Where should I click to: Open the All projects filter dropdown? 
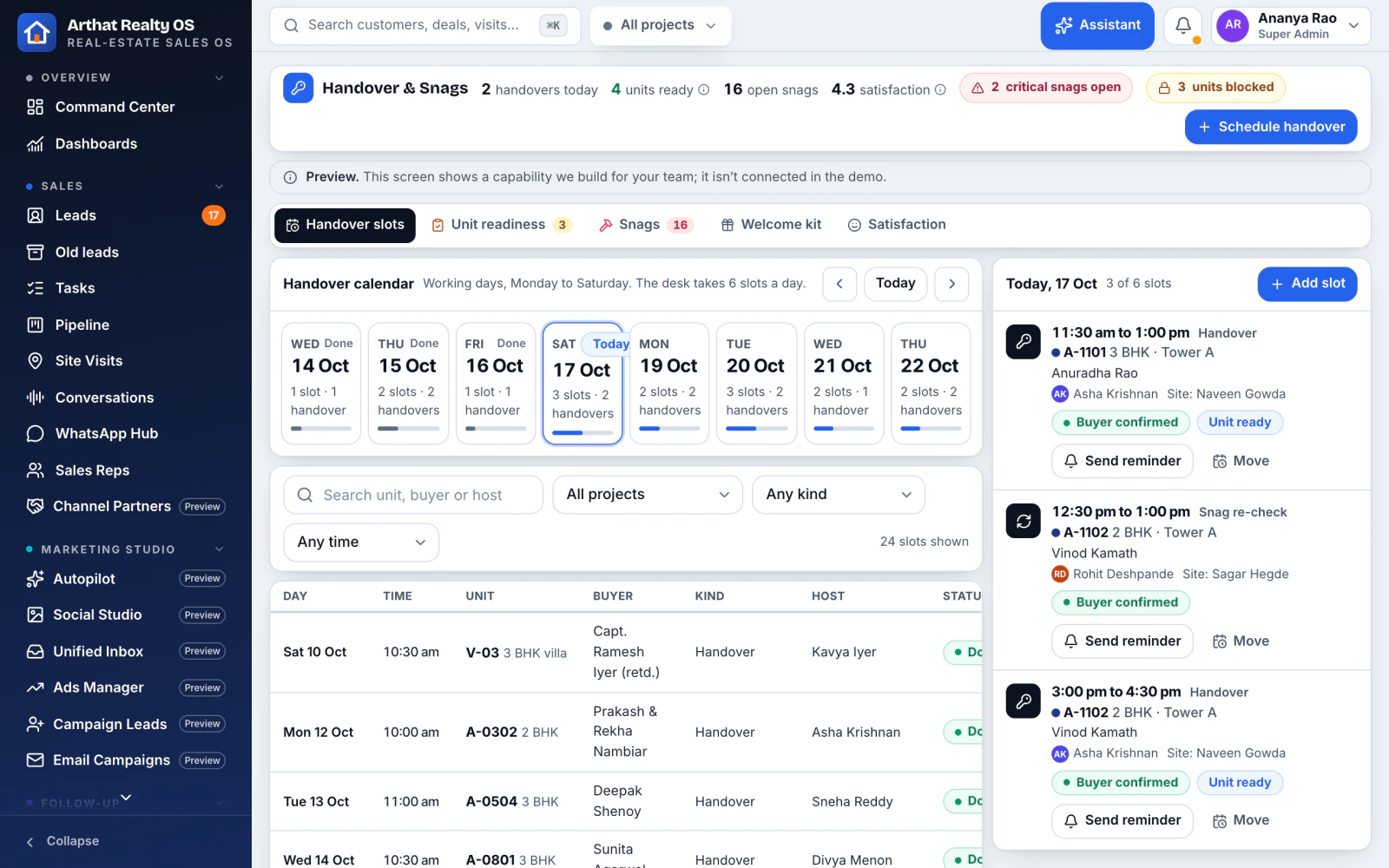tap(648, 495)
